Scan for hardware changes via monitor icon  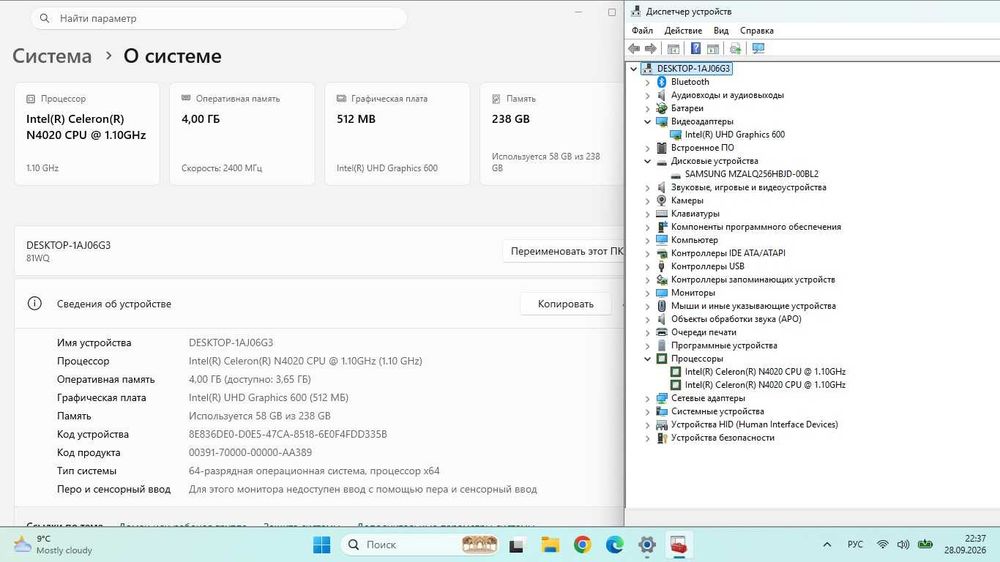tap(758, 48)
